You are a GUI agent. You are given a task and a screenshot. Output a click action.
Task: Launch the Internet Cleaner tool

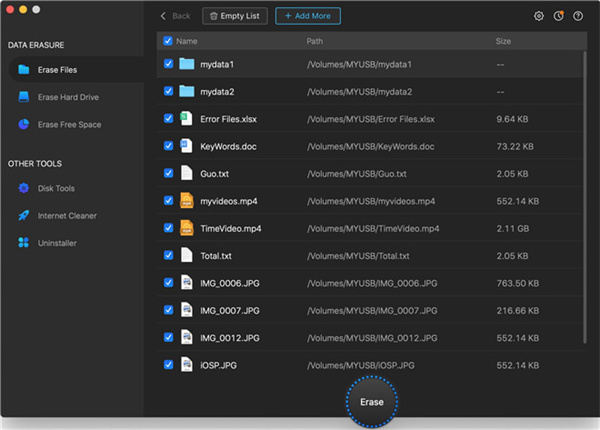coord(67,215)
